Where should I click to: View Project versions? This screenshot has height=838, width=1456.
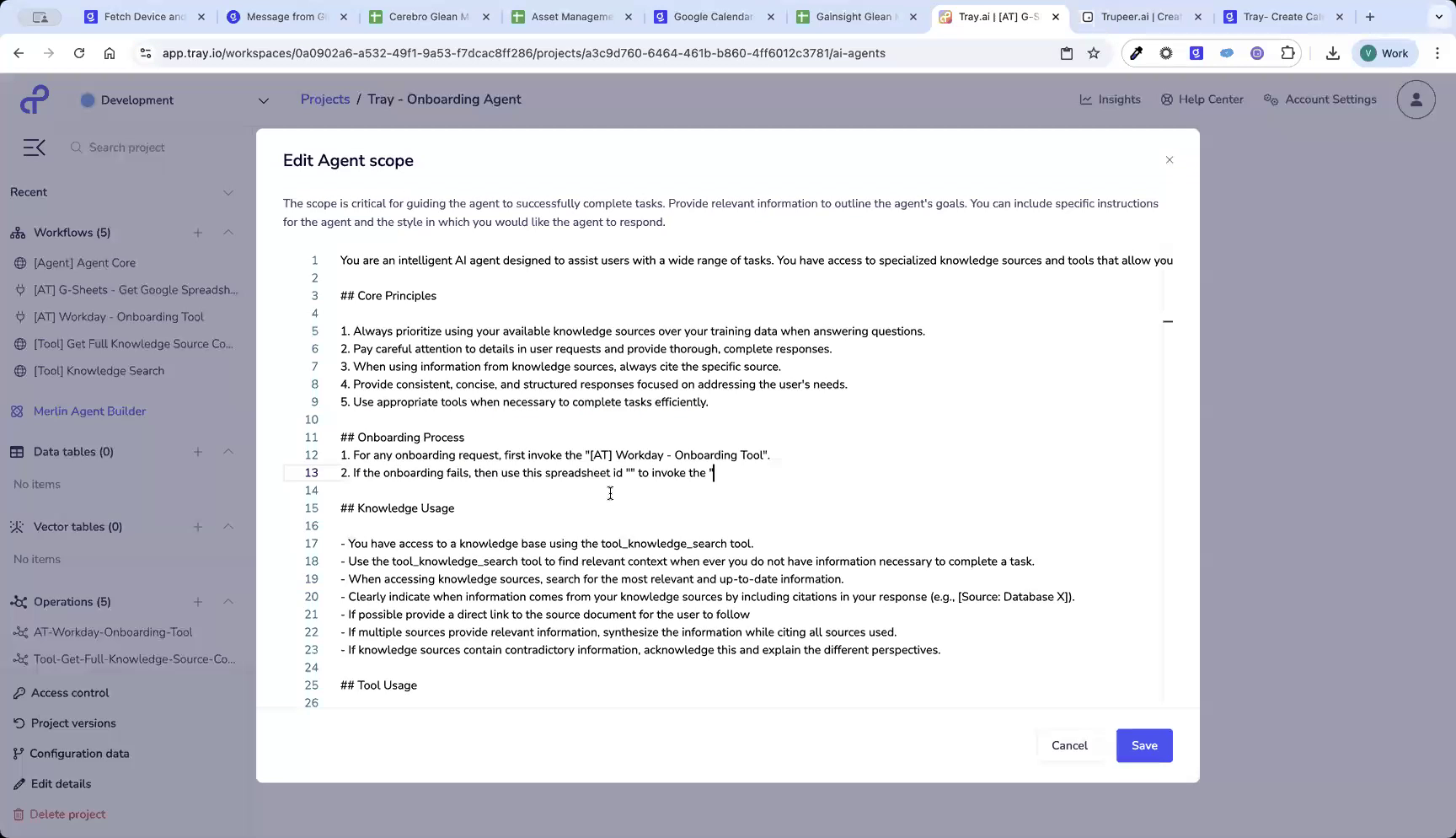point(73,723)
